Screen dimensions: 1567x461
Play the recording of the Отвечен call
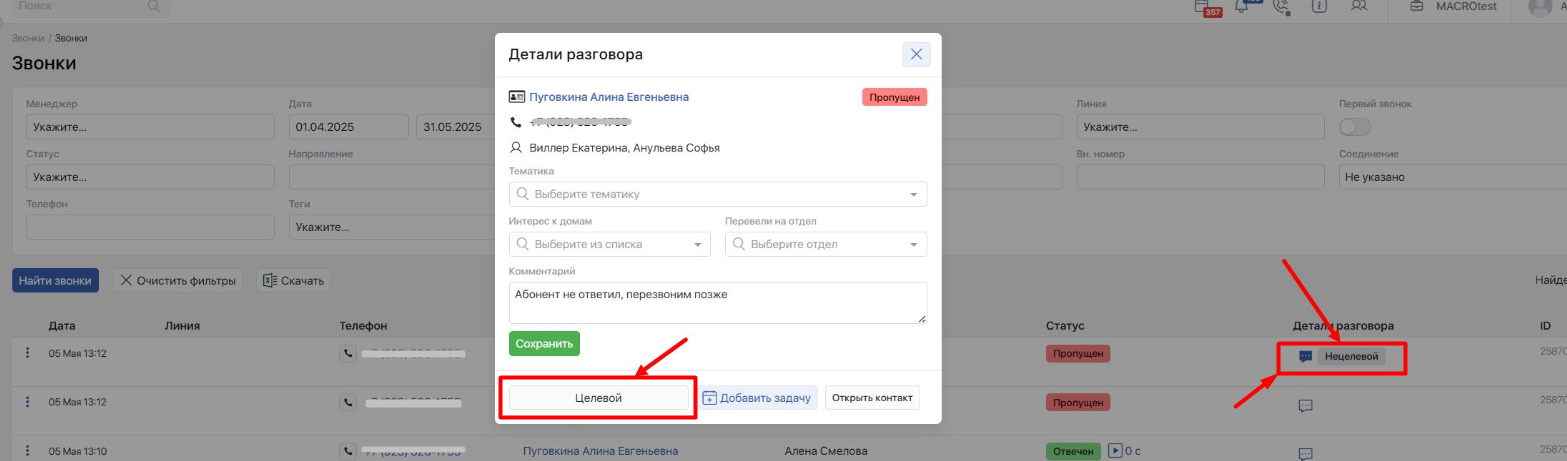coord(1116,451)
